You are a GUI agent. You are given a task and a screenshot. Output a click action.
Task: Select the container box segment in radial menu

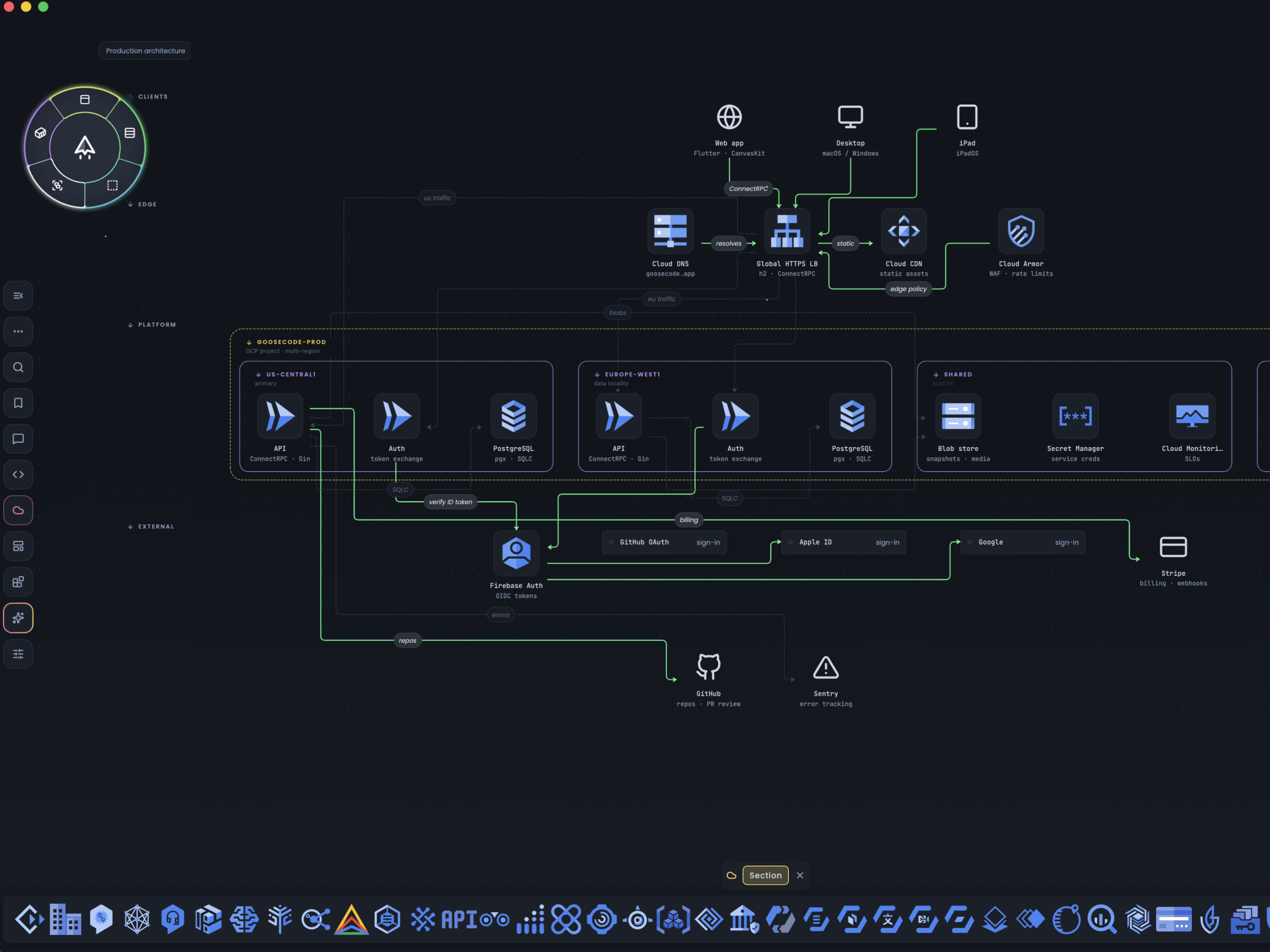[40, 132]
